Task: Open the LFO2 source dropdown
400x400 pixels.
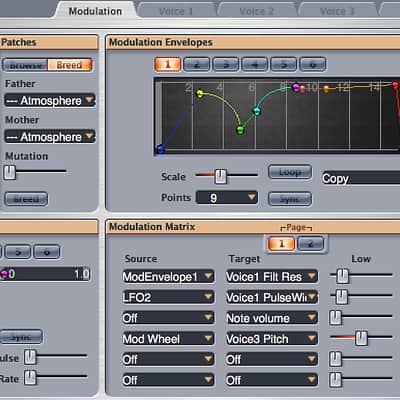Action: 168,297
